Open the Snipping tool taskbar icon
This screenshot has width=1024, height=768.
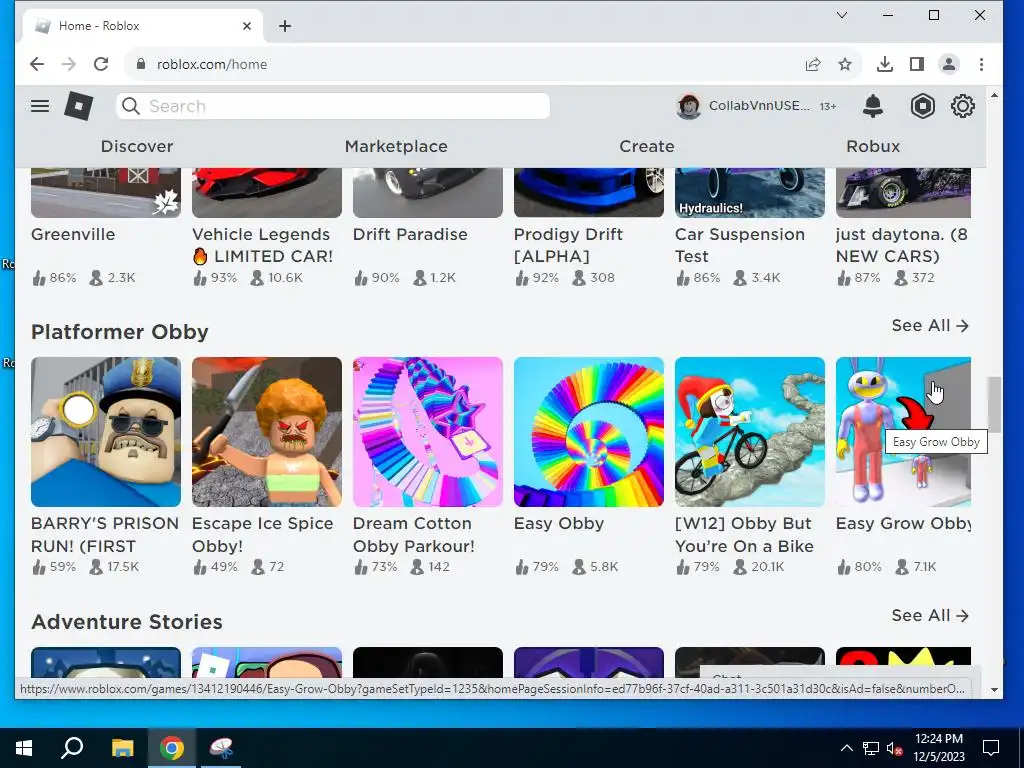221,748
